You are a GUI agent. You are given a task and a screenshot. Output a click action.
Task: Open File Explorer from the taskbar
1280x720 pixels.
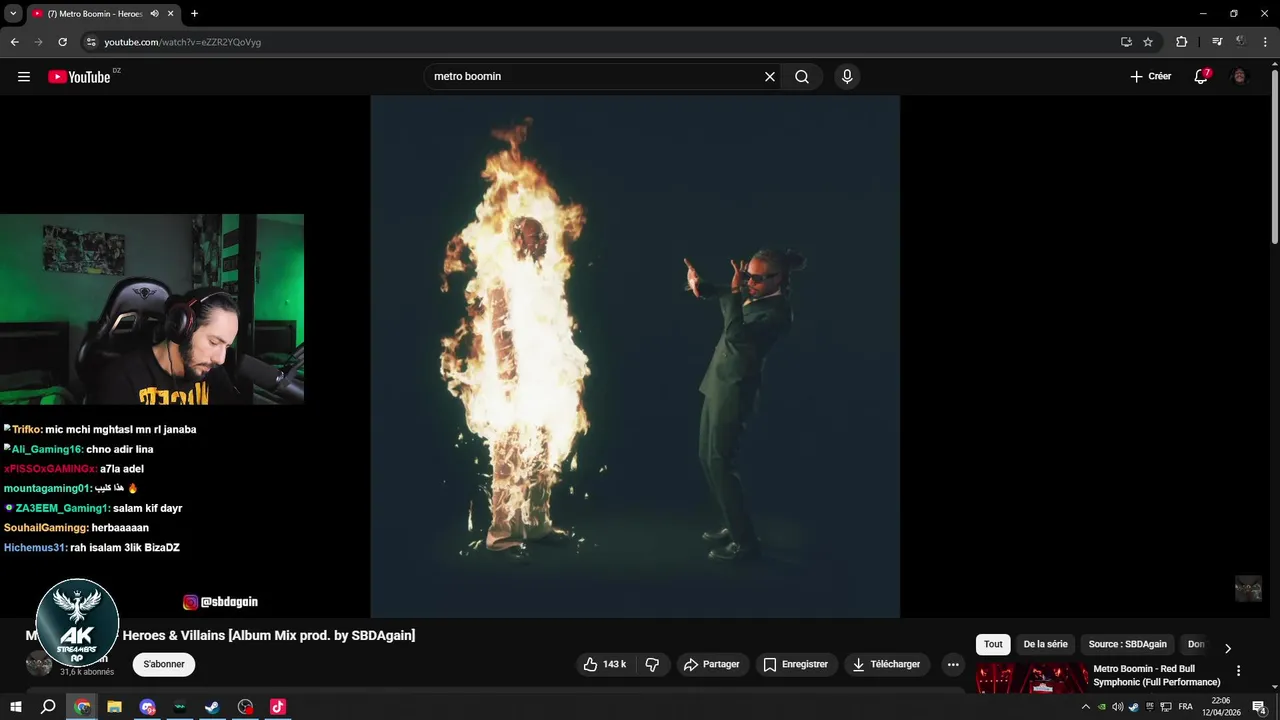pyautogui.click(x=114, y=707)
